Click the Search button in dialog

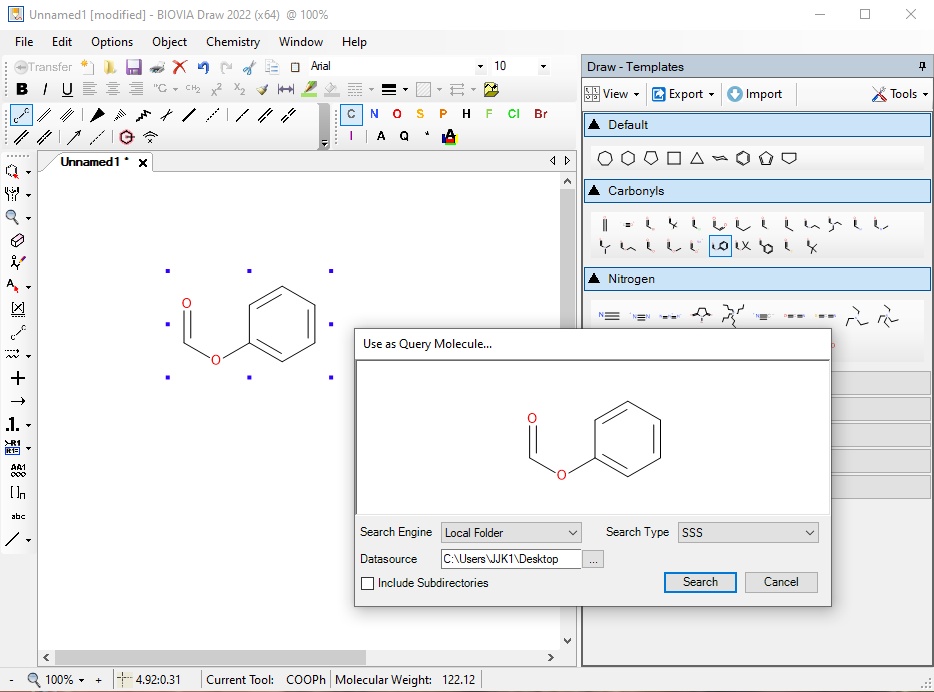700,582
